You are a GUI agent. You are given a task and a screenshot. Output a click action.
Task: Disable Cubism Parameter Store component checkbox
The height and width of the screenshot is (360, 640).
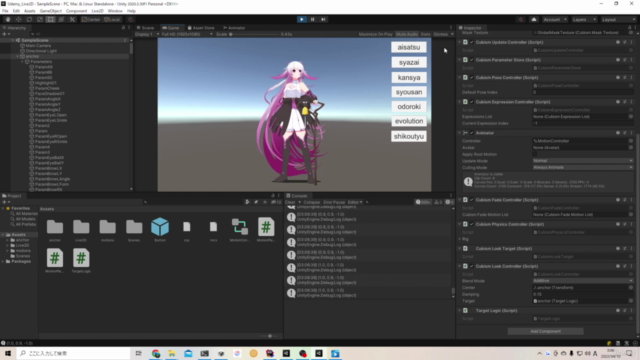[472, 60]
